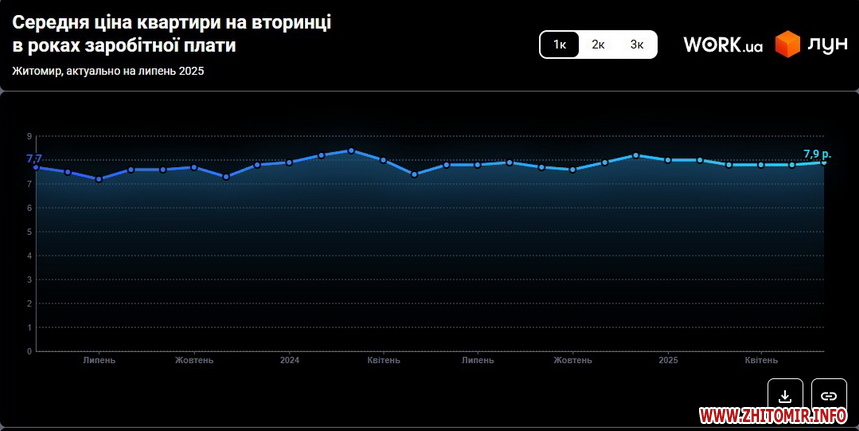The height and width of the screenshot is (431, 859).
Task: Click the www.zhitomir.info watermark
Action: coord(774,415)
